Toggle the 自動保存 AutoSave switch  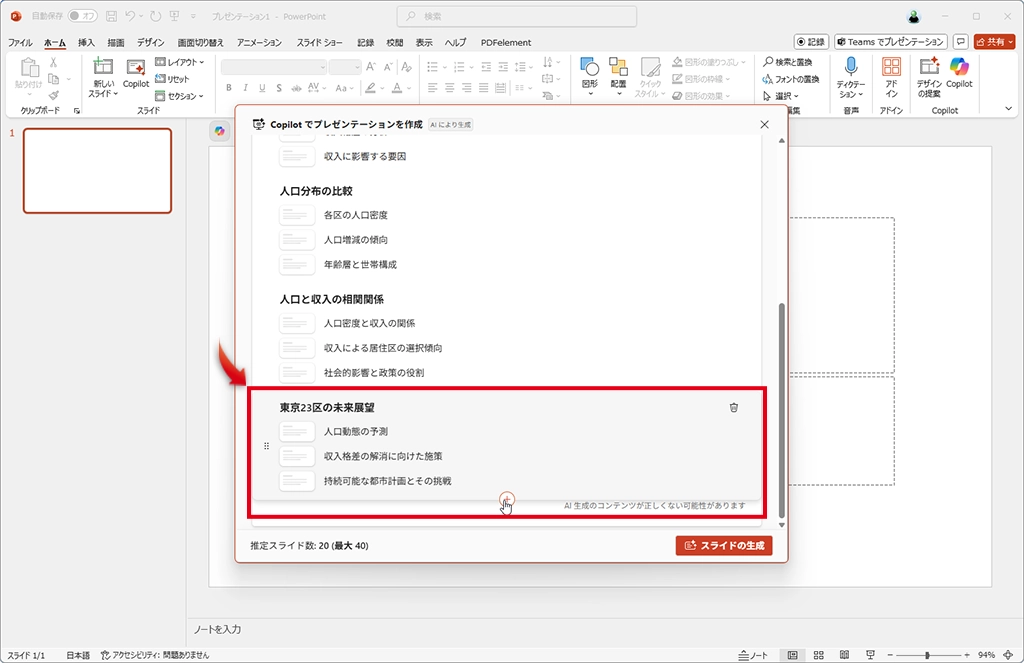83,16
